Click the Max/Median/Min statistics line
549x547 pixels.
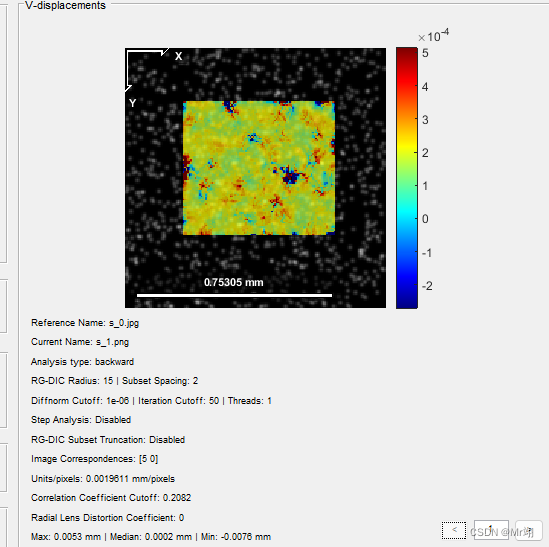(151, 536)
